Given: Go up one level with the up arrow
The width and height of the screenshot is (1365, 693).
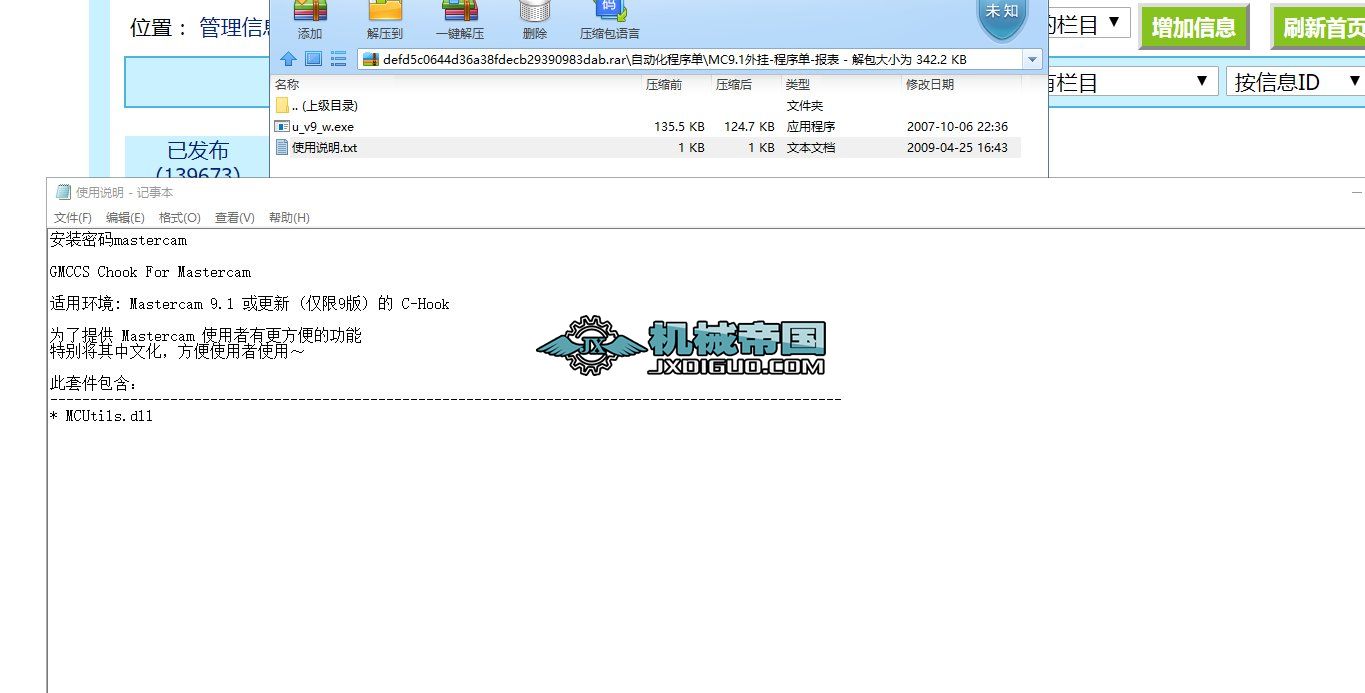Looking at the screenshot, I should [x=288, y=59].
